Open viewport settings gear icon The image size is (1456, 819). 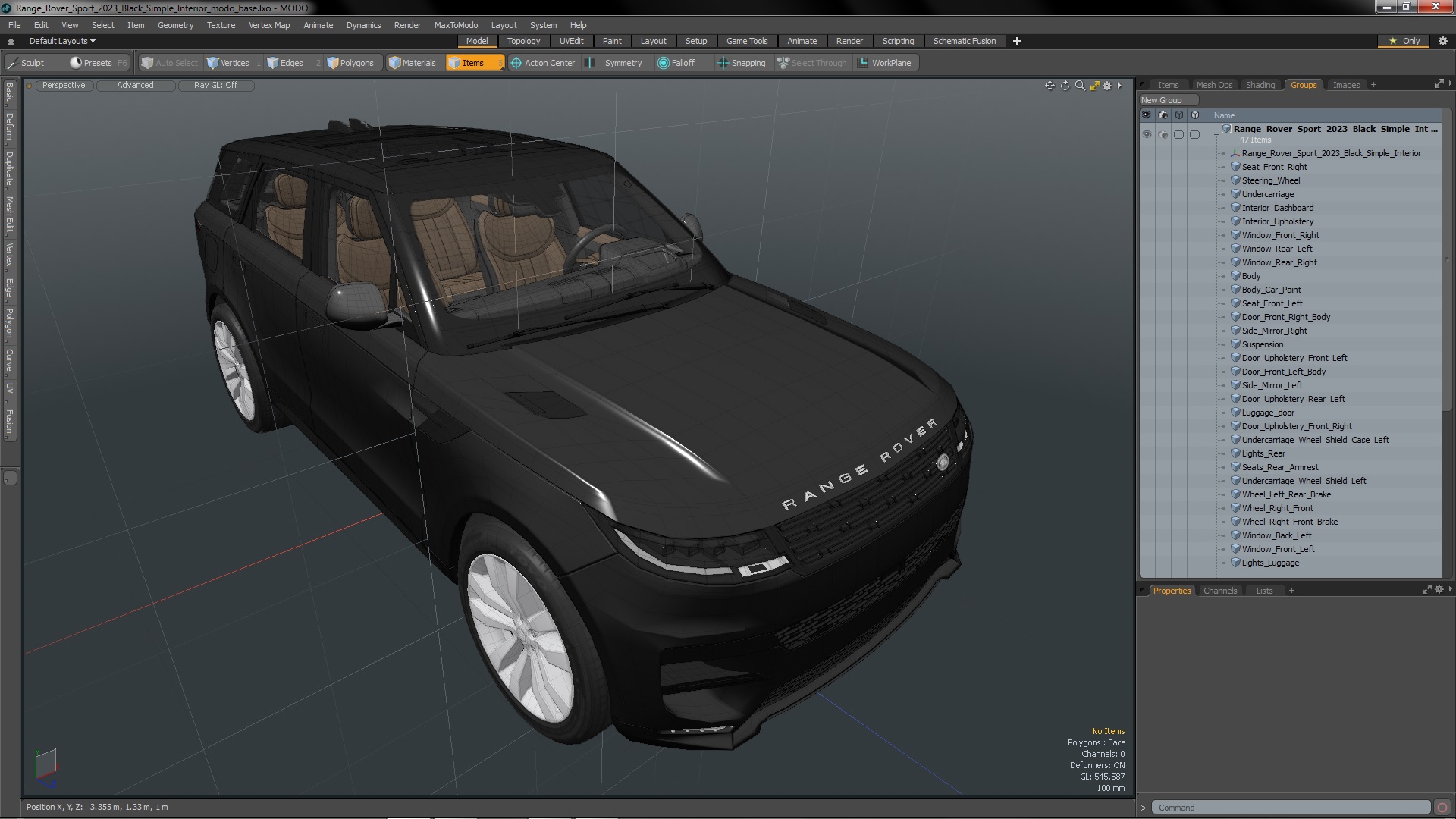(x=1107, y=86)
